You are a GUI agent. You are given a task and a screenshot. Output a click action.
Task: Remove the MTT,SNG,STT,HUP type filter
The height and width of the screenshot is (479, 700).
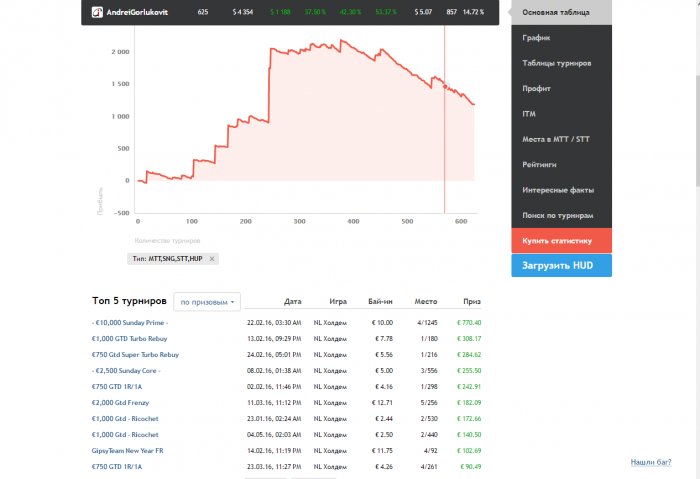coord(212,259)
